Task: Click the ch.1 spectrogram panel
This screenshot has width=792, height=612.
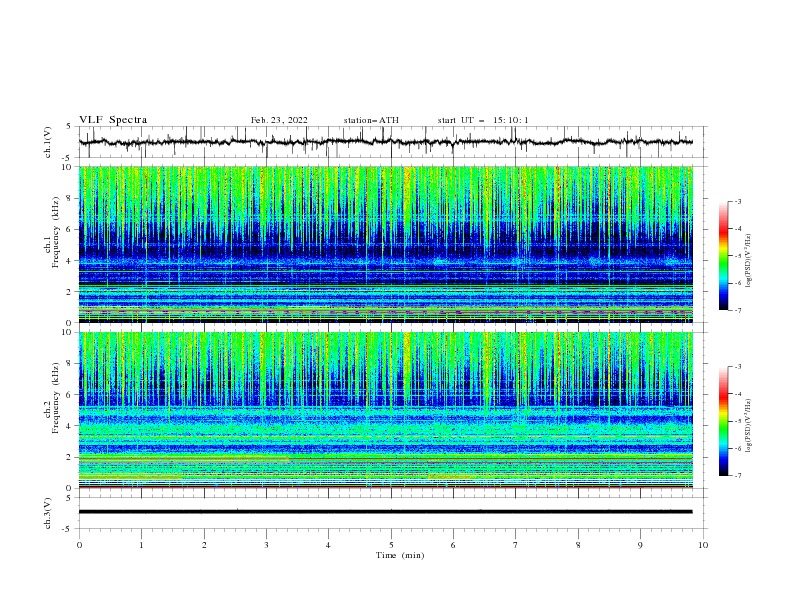Action: click(x=386, y=244)
